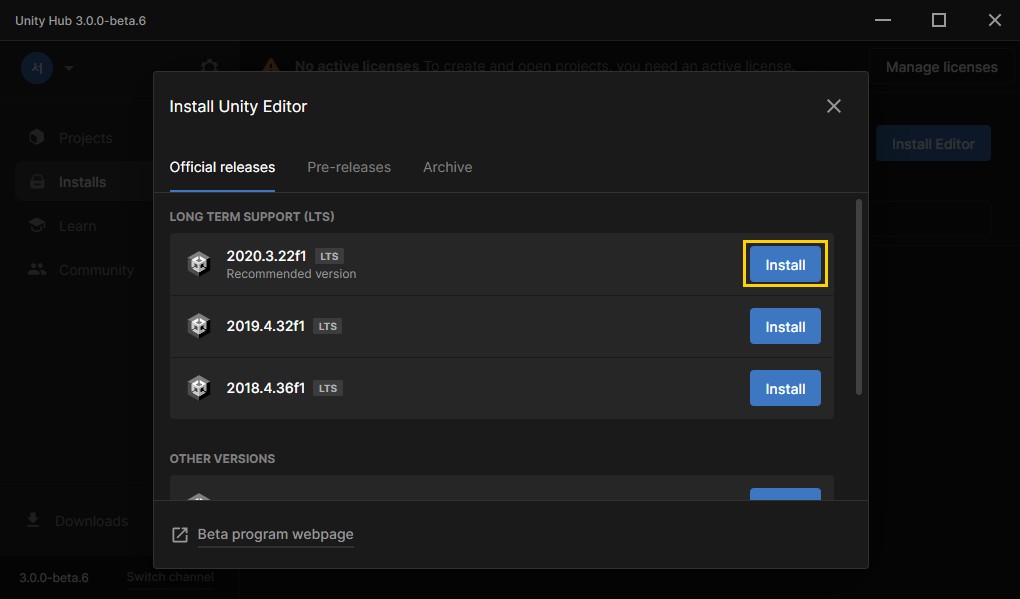The width and height of the screenshot is (1020, 599).
Task: Click the releases list vertical scrollbar
Action: 859,297
